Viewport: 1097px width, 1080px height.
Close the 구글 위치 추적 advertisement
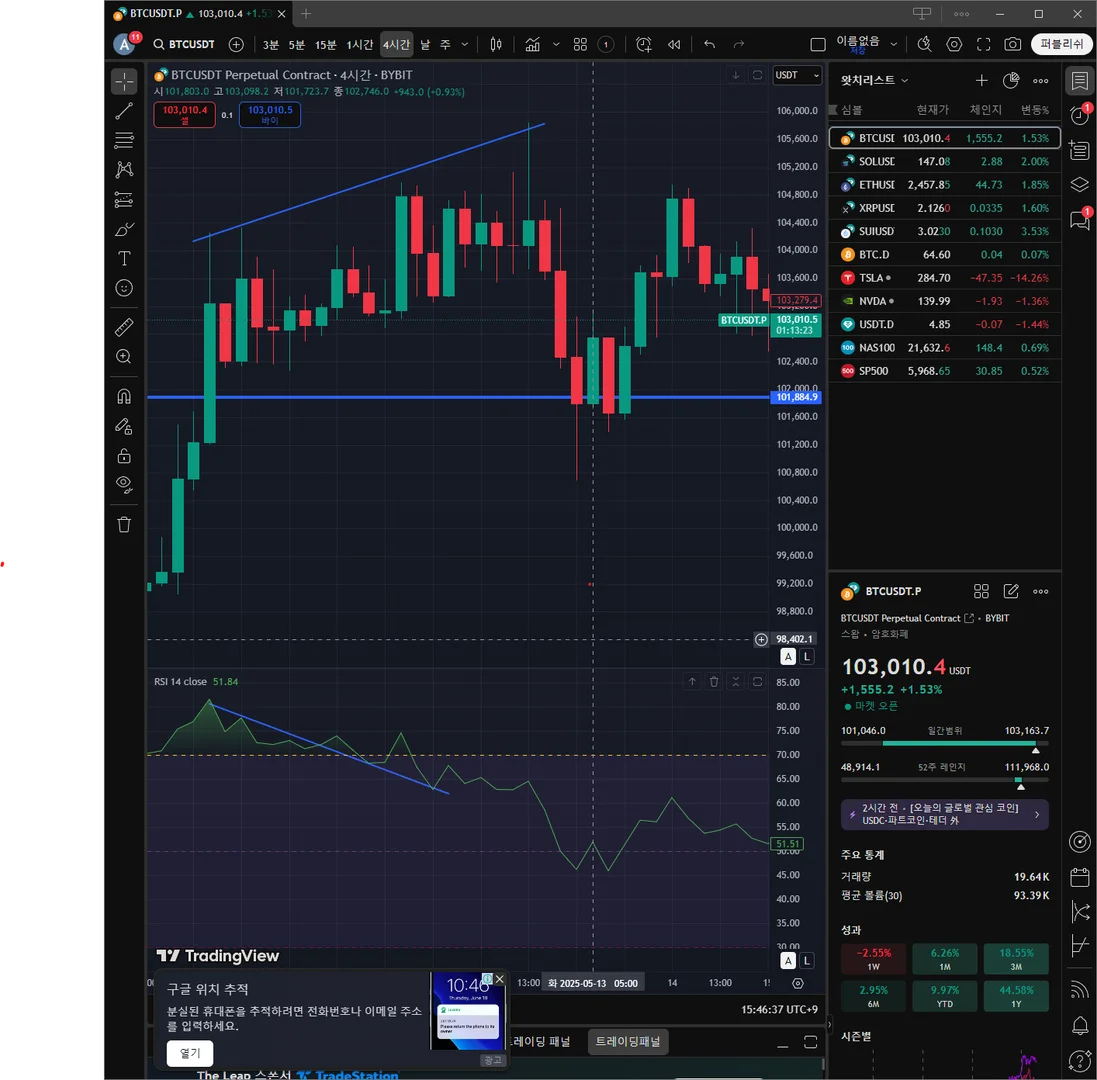pyautogui.click(x=500, y=979)
